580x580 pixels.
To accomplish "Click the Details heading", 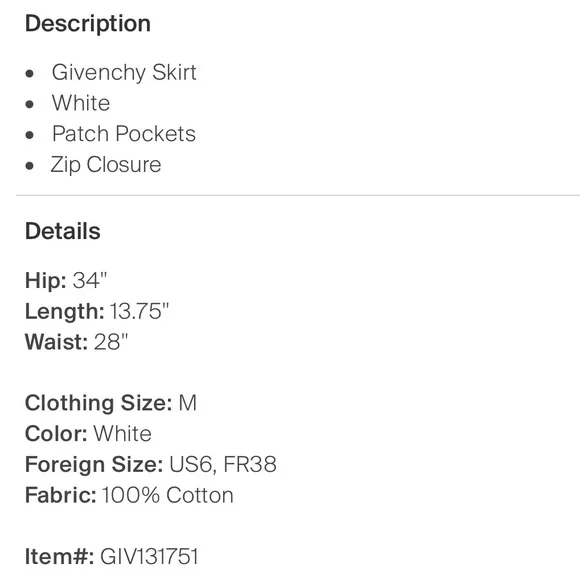I will click(x=63, y=232).
